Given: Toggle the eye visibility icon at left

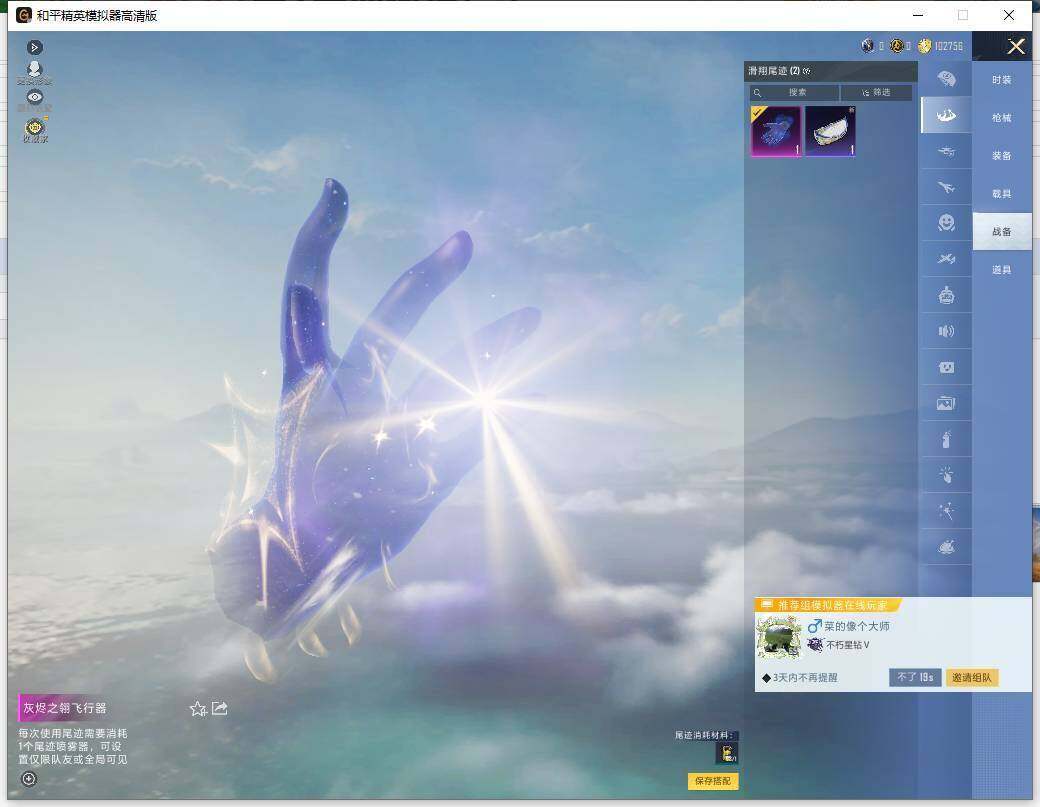Looking at the screenshot, I should click(34, 97).
